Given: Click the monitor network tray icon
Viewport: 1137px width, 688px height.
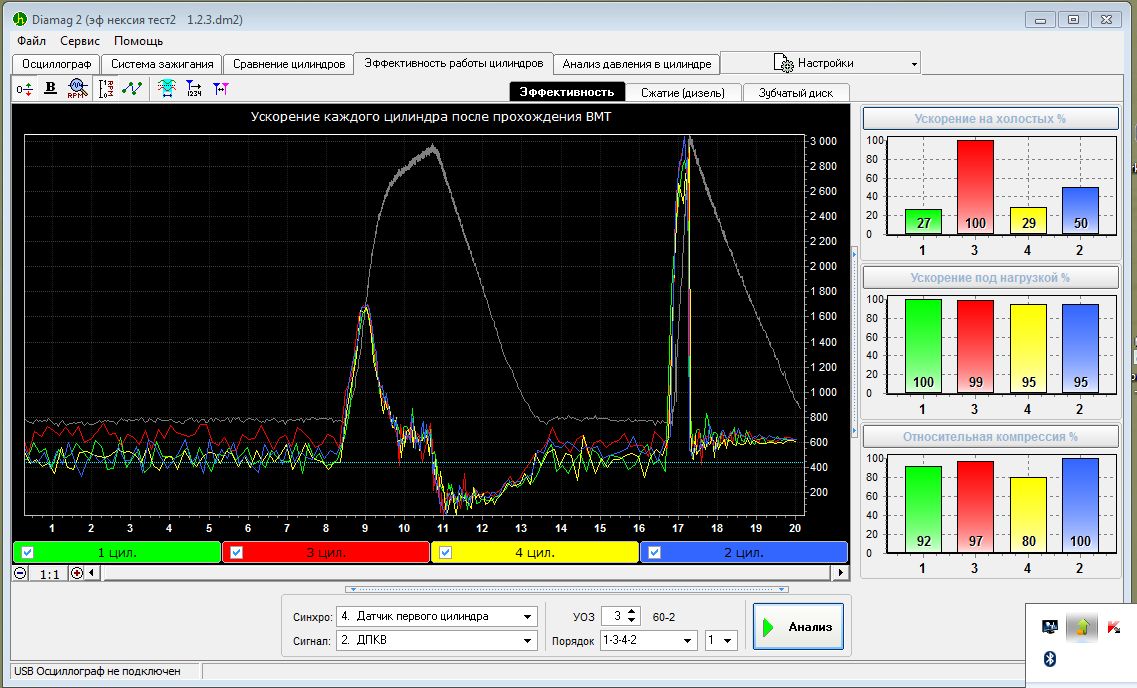Looking at the screenshot, I should pyautogui.click(x=1049, y=627).
